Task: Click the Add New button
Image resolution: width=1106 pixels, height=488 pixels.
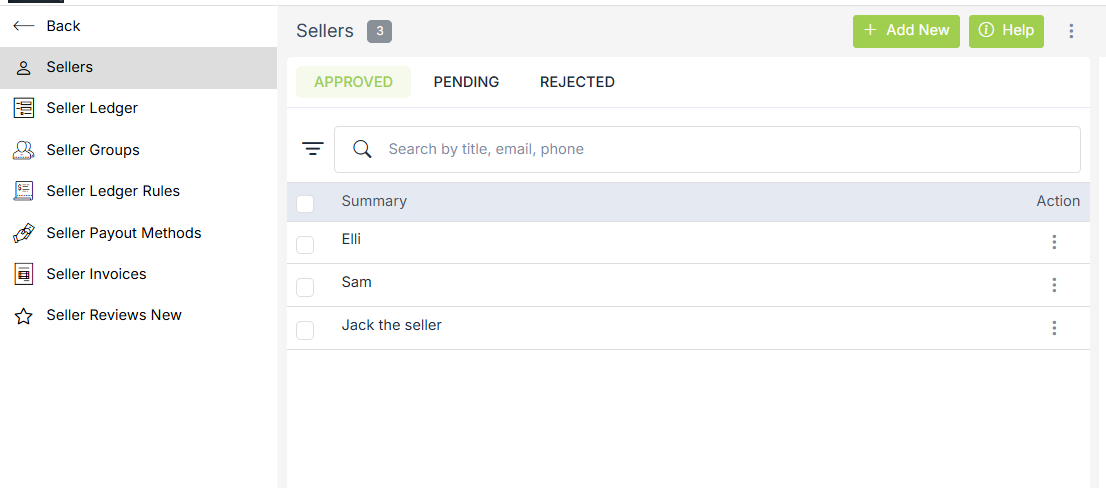Action: 906,31
